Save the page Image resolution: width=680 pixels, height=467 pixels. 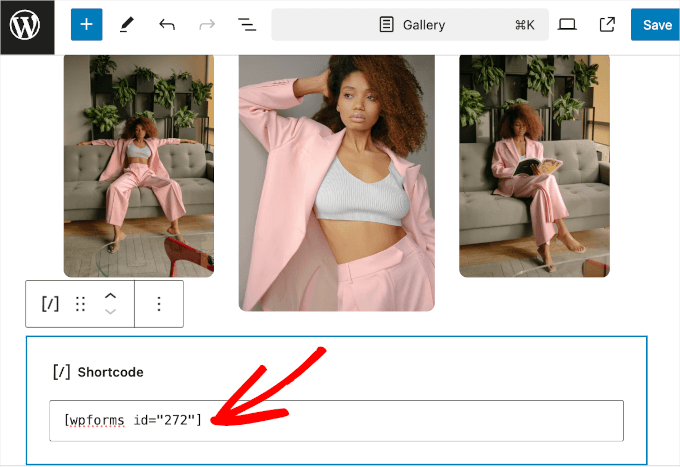click(656, 25)
